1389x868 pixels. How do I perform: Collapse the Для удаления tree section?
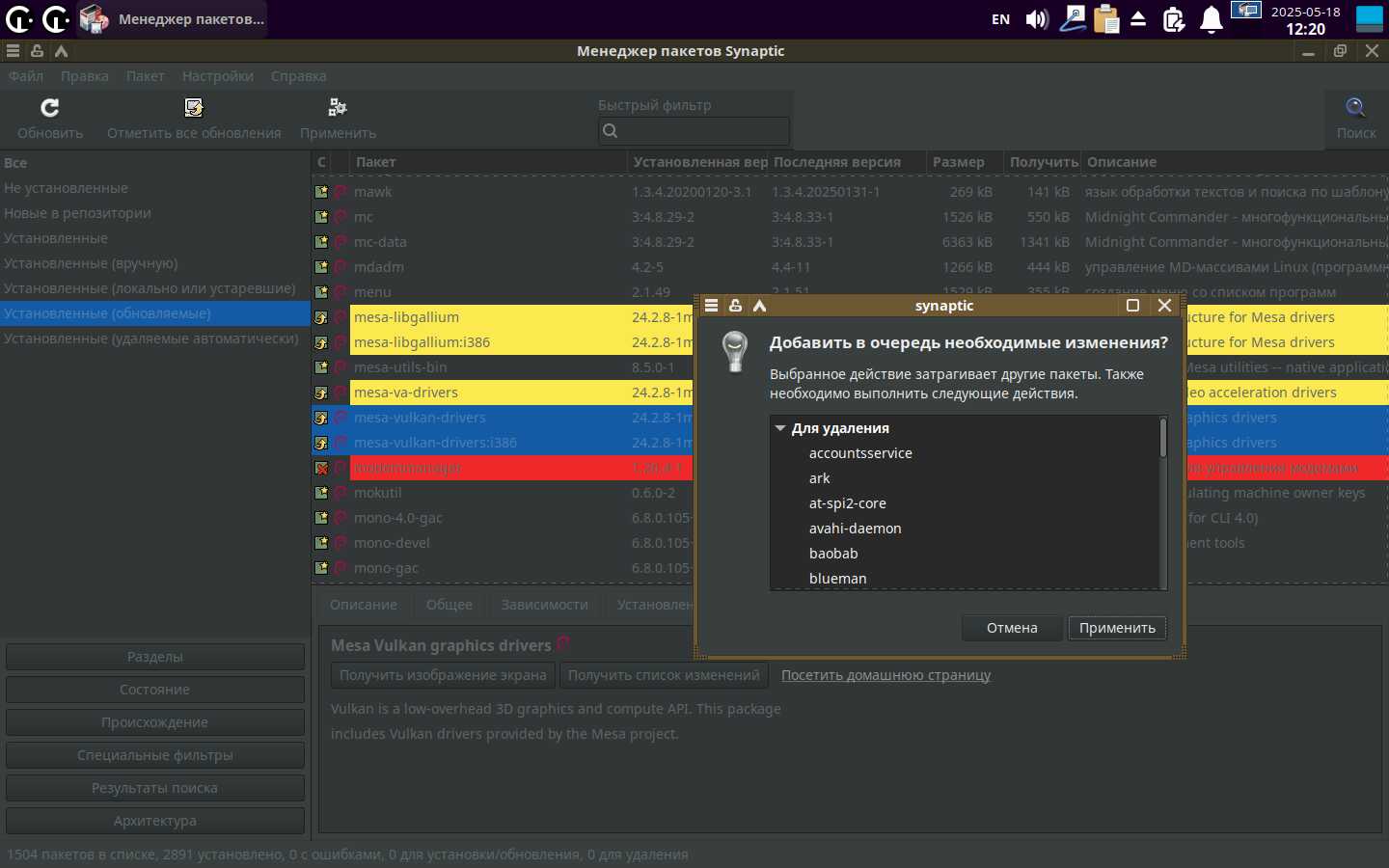point(780,428)
